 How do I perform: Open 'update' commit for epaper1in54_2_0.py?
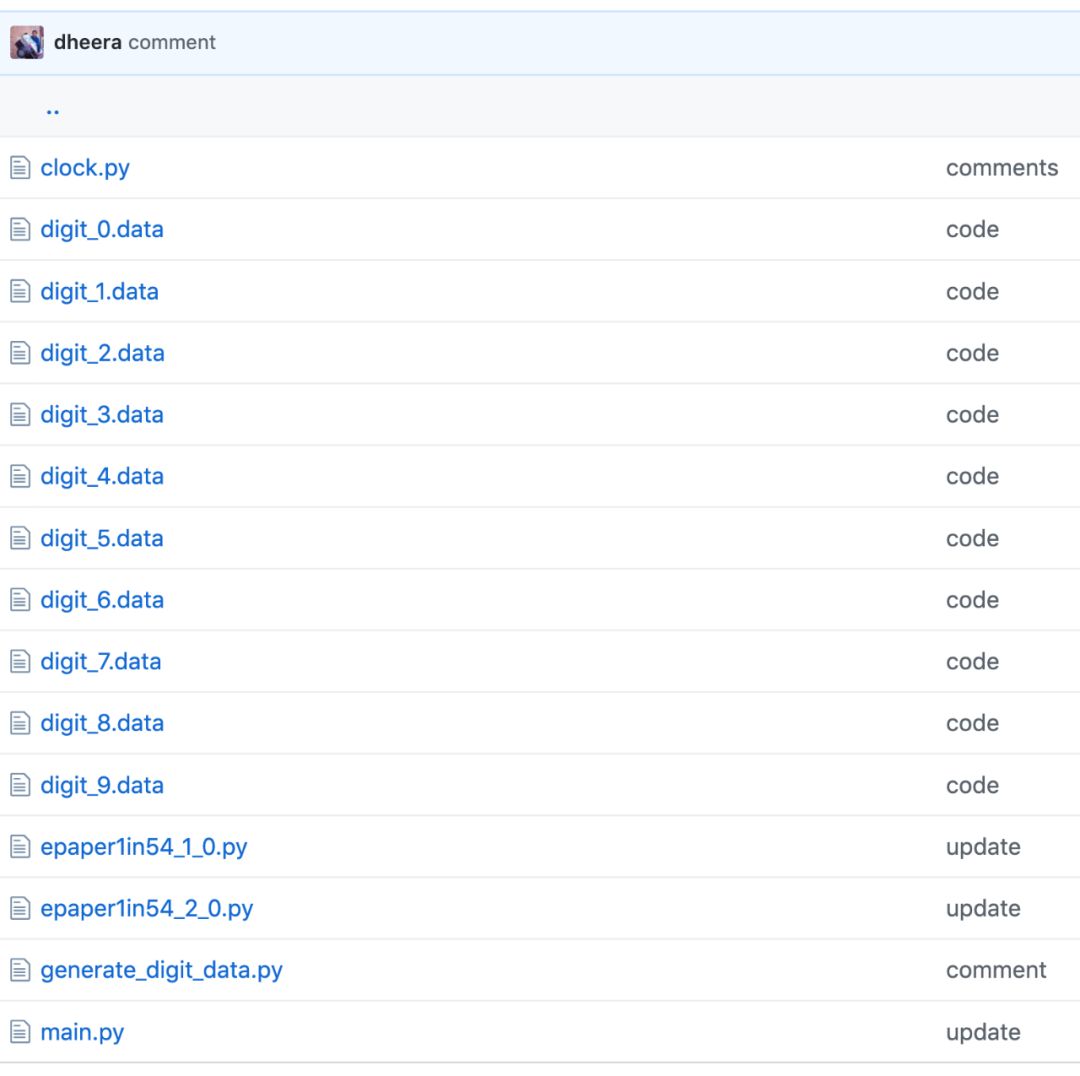[983, 909]
